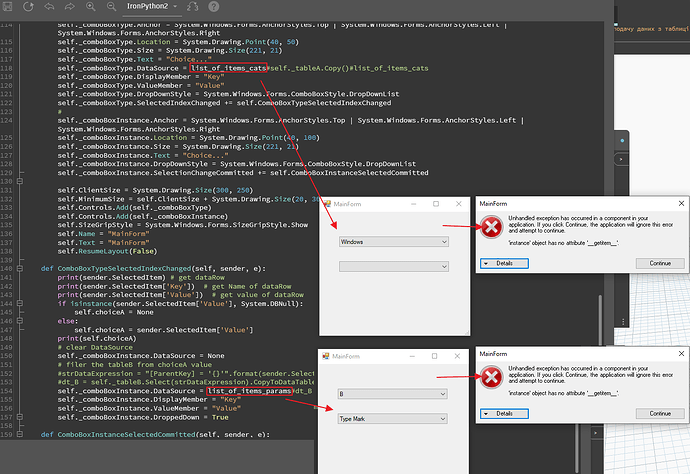The image size is (690, 474).
Task: Click the text list_of_items_params on line 154
Action: pyautogui.click(x=250, y=391)
